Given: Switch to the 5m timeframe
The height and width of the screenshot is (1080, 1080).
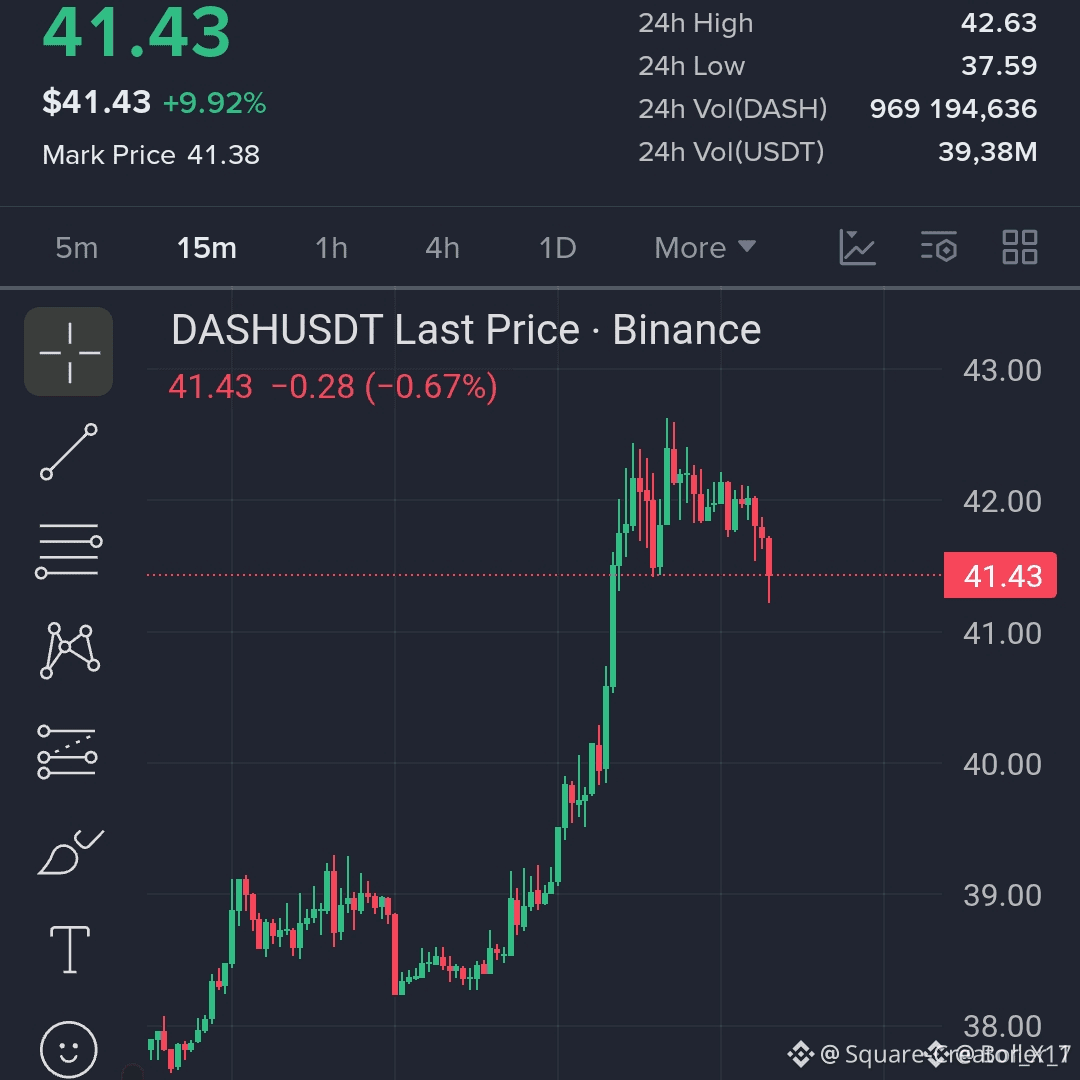Looking at the screenshot, I should click(76, 248).
